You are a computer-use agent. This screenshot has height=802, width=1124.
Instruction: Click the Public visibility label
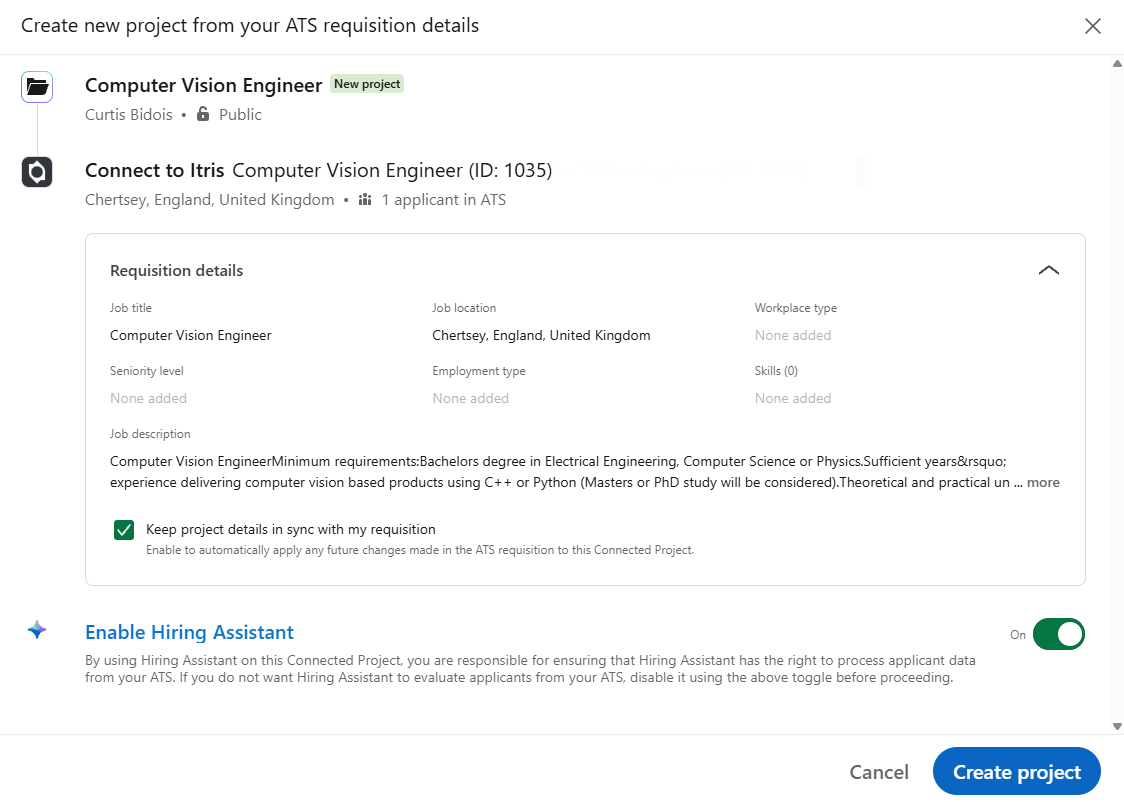[x=240, y=115]
